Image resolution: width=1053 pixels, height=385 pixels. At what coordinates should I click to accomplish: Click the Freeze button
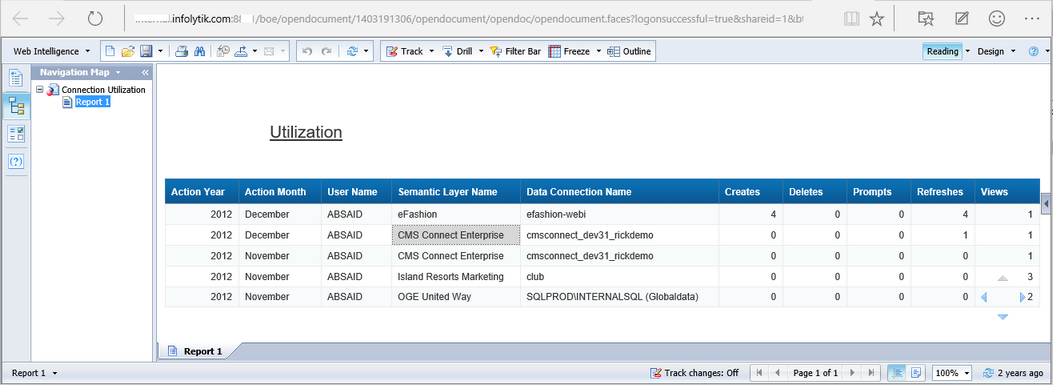pos(569,51)
